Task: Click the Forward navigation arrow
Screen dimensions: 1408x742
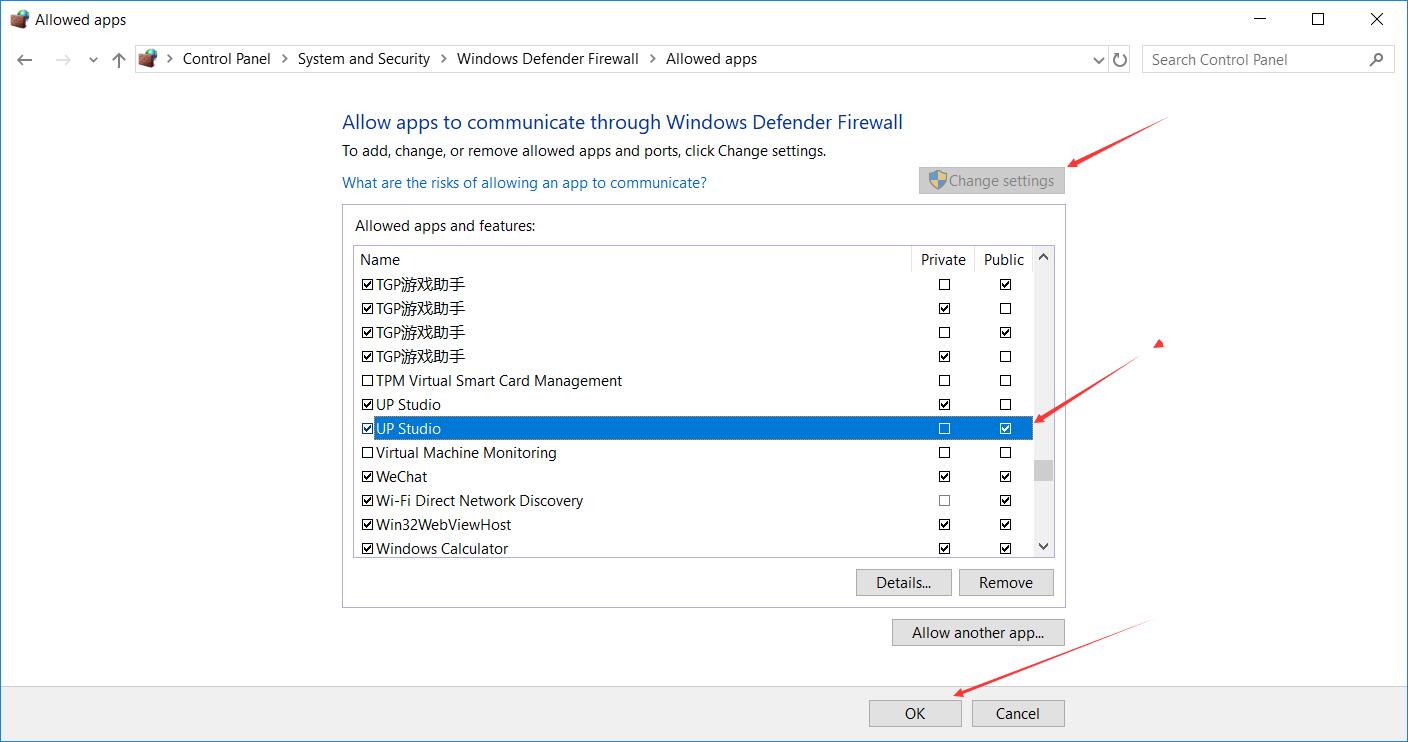Action: (x=63, y=60)
